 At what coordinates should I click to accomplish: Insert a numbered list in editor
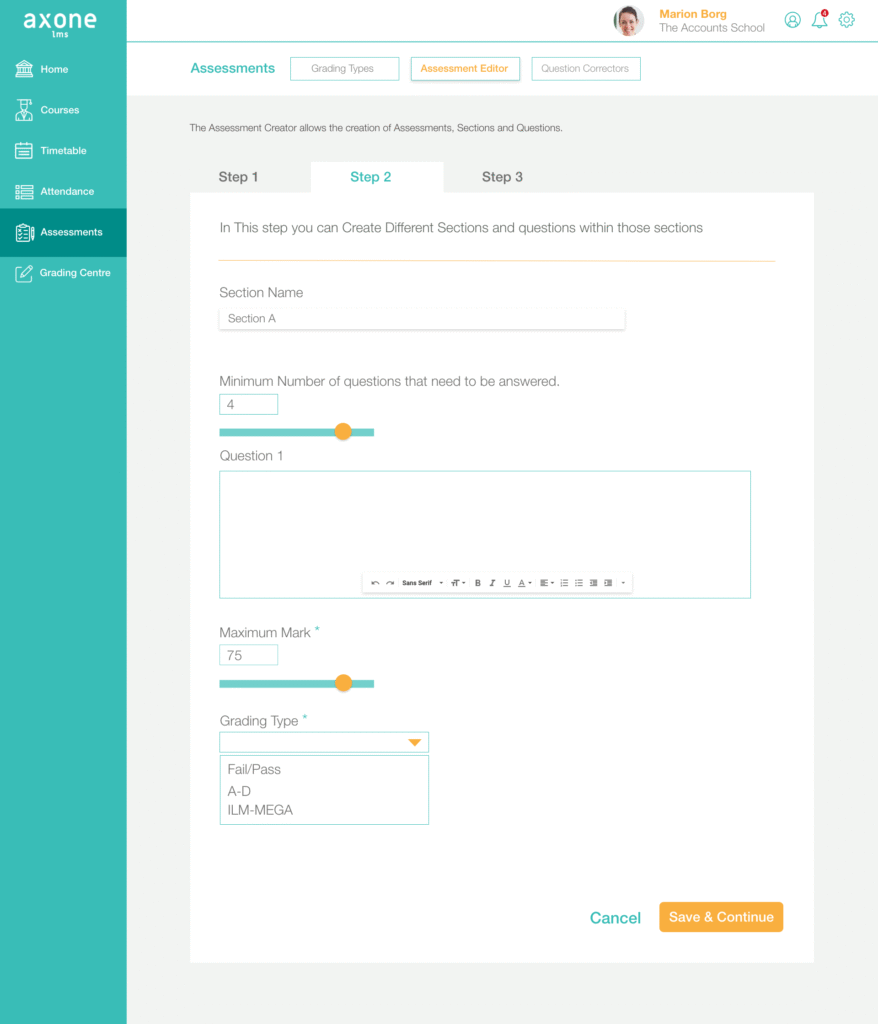click(564, 583)
